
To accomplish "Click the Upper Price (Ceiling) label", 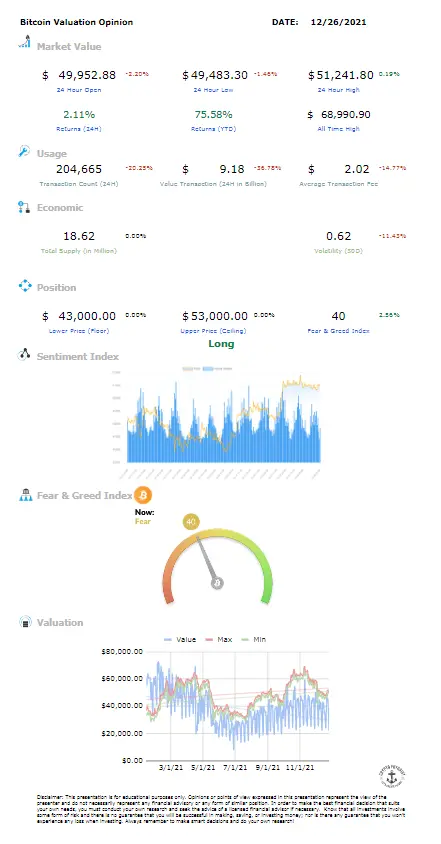I will point(213,331).
